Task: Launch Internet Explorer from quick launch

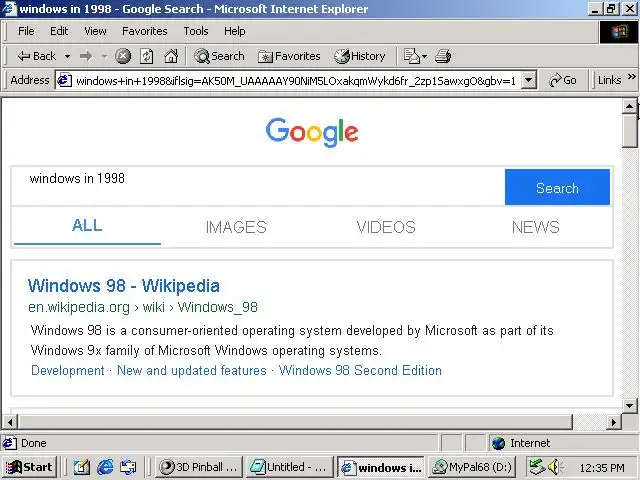Action: [105, 467]
